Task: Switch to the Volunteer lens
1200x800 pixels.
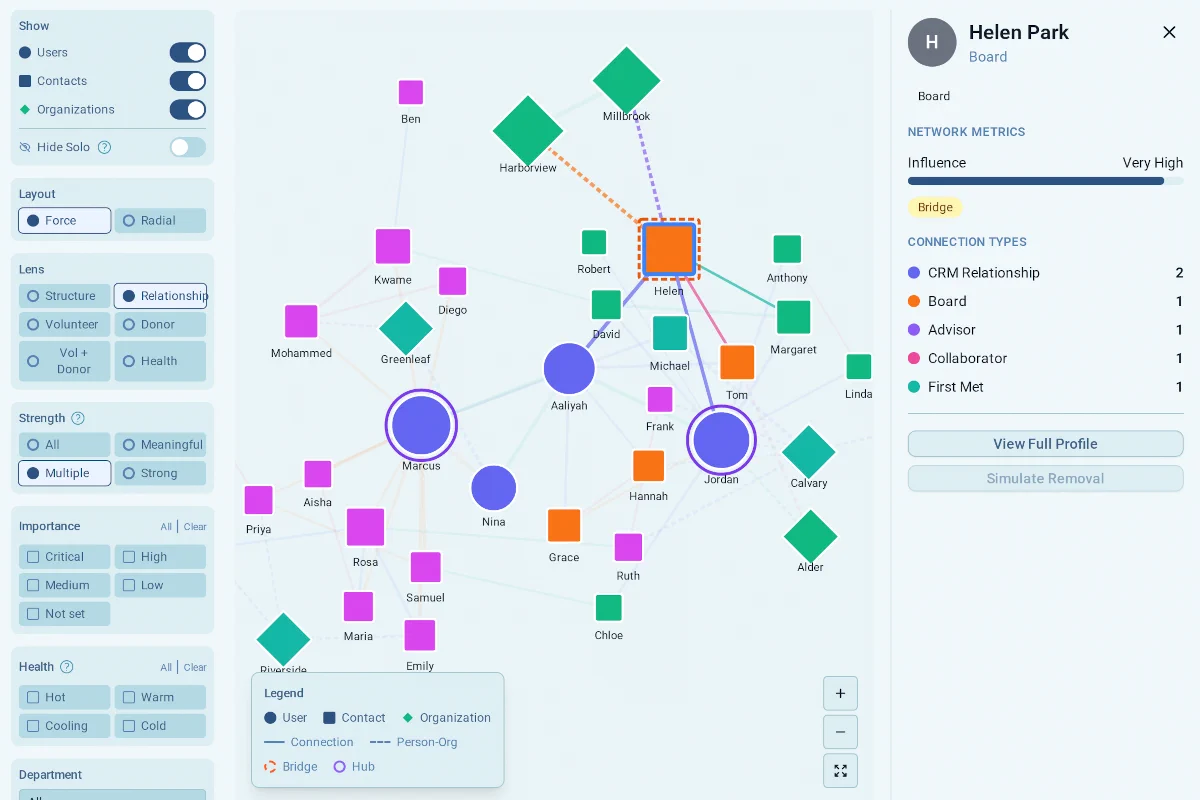Action: pyautogui.click(x=64, y=324)
